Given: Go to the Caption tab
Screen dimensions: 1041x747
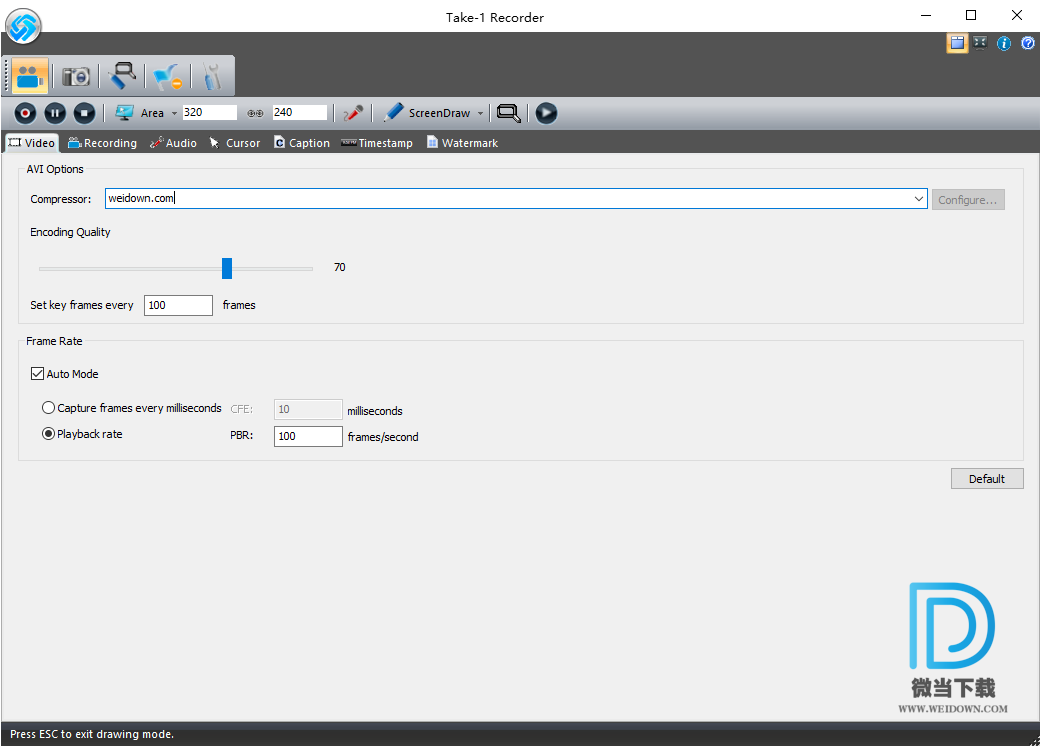Looking at the screenshot, I should (302, 143).
